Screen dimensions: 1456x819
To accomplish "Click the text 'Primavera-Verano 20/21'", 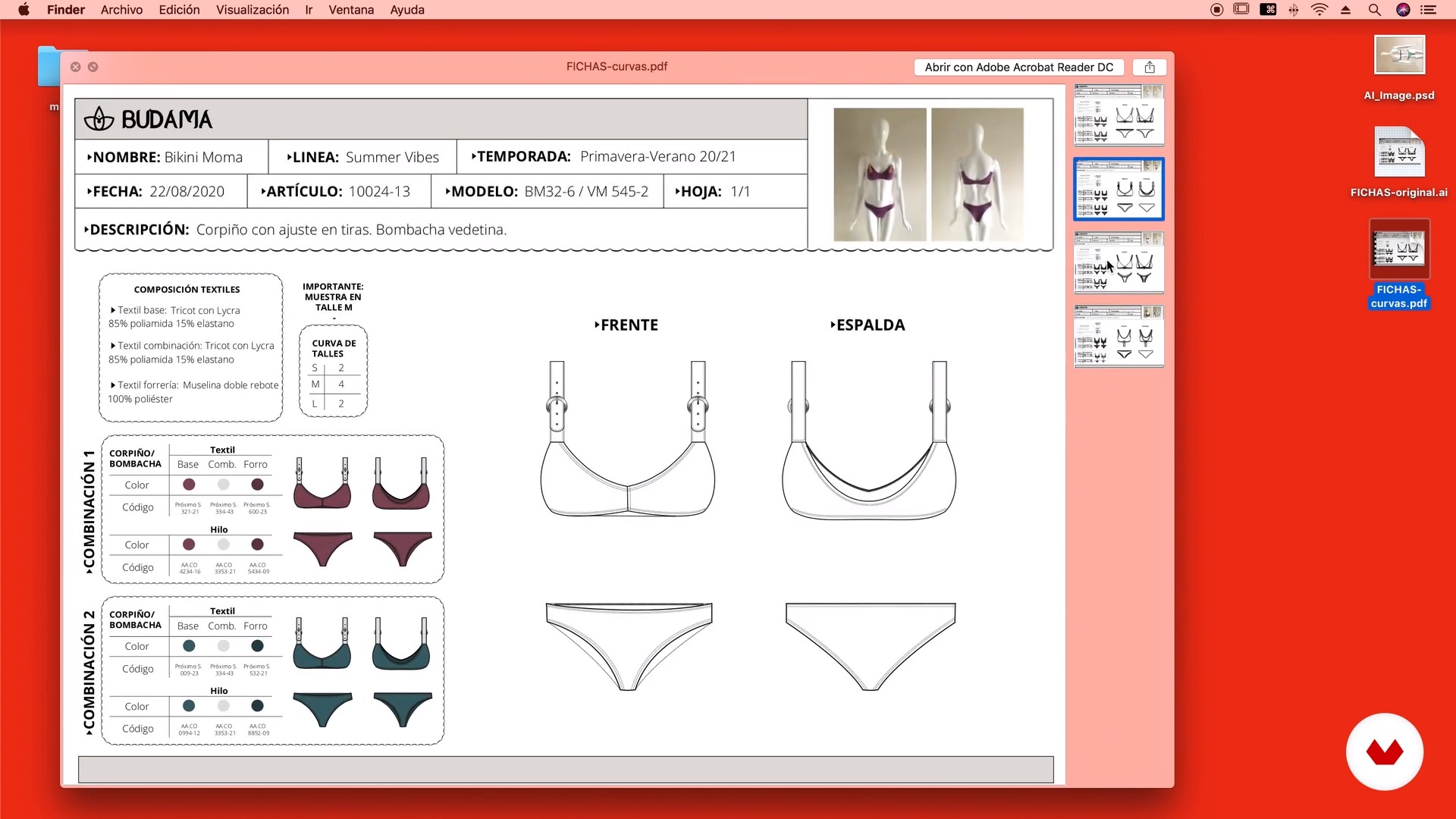I will click(657, 156).
